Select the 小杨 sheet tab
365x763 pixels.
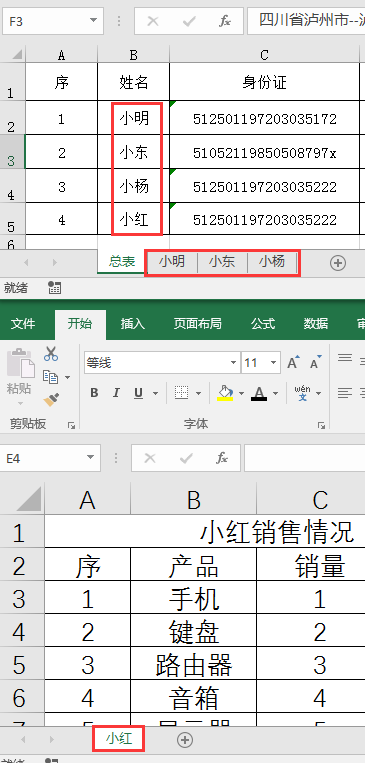click(x=272, y=262)
